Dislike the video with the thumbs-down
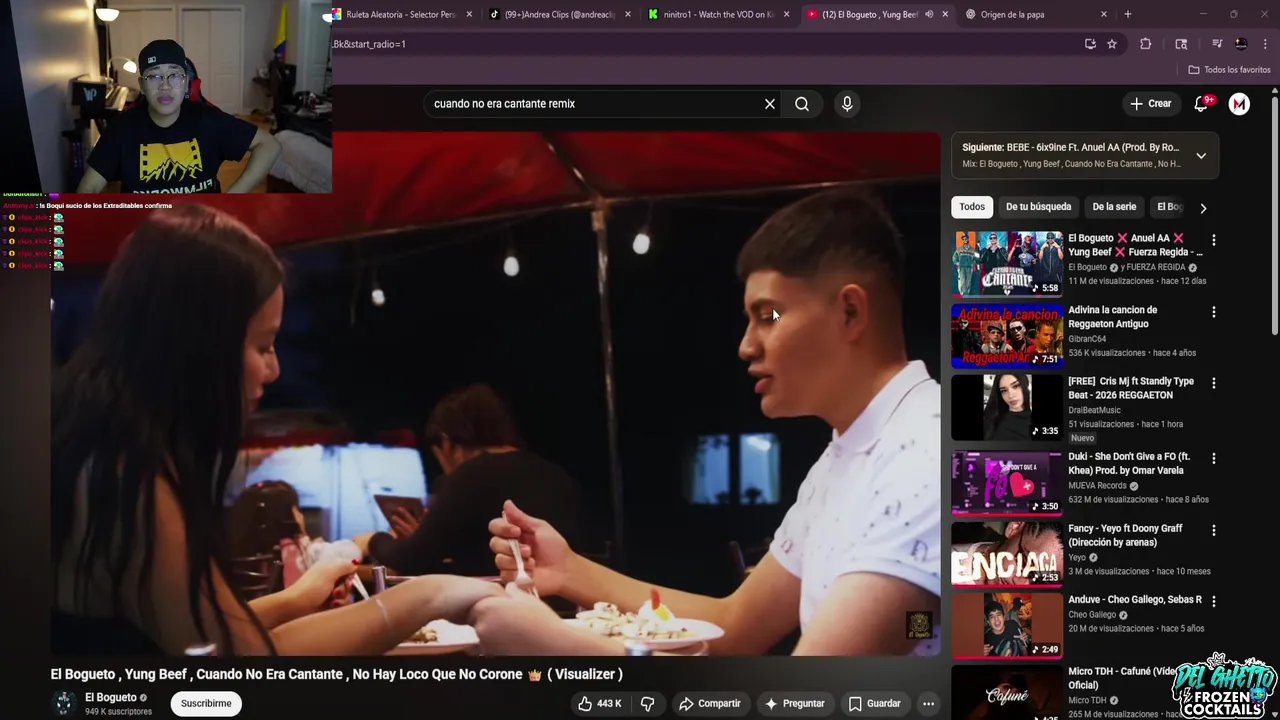 pyautogui.click(x=647, y=704)
